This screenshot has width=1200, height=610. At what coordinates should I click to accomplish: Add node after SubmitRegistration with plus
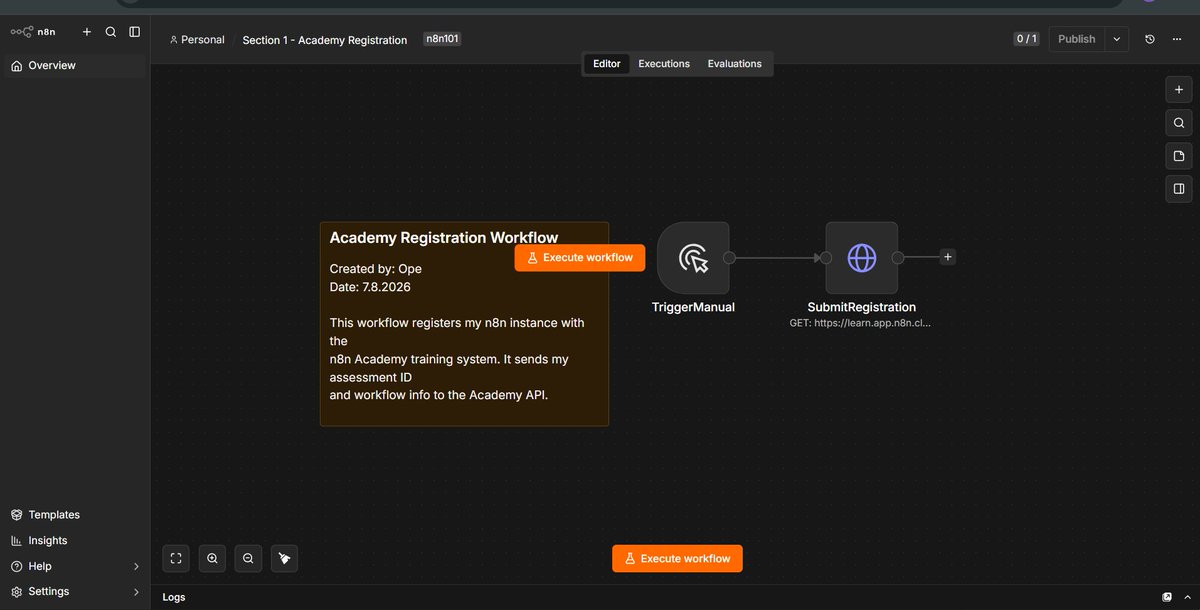948,257
